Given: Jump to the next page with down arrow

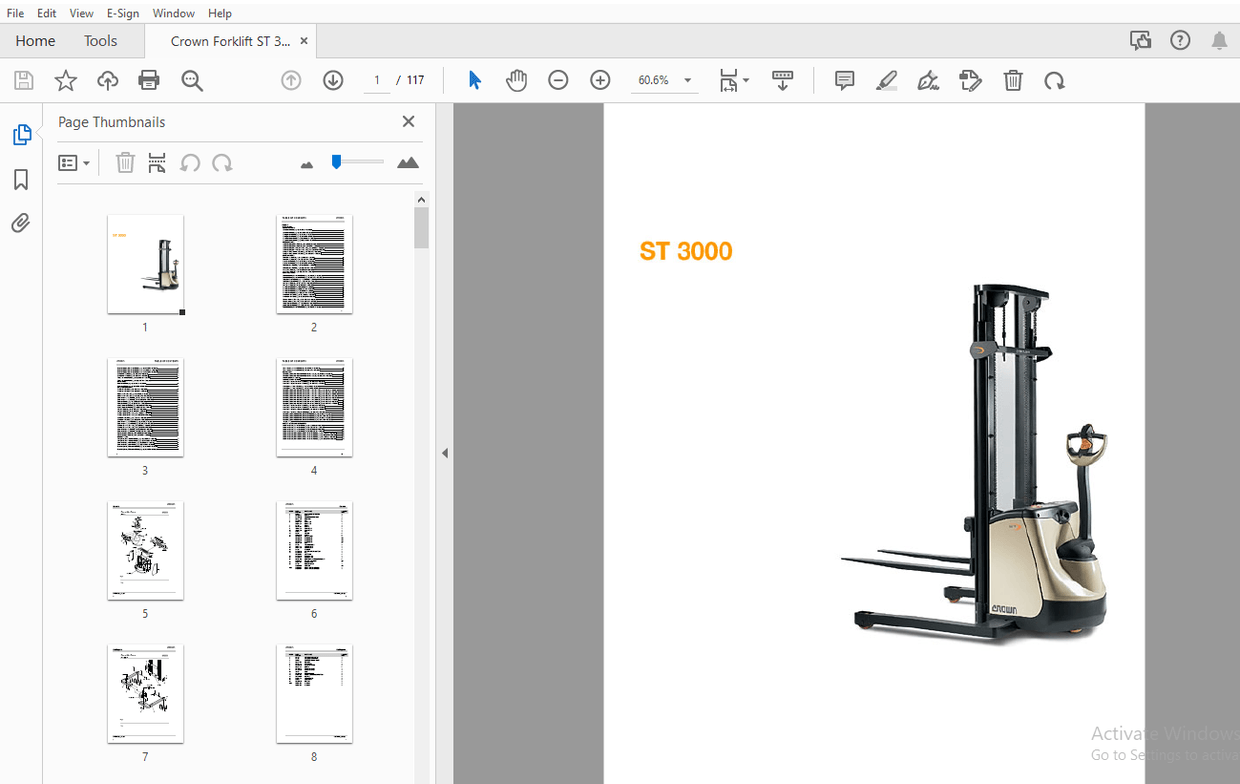Looking at the screenshot, I should pos(333,80).
